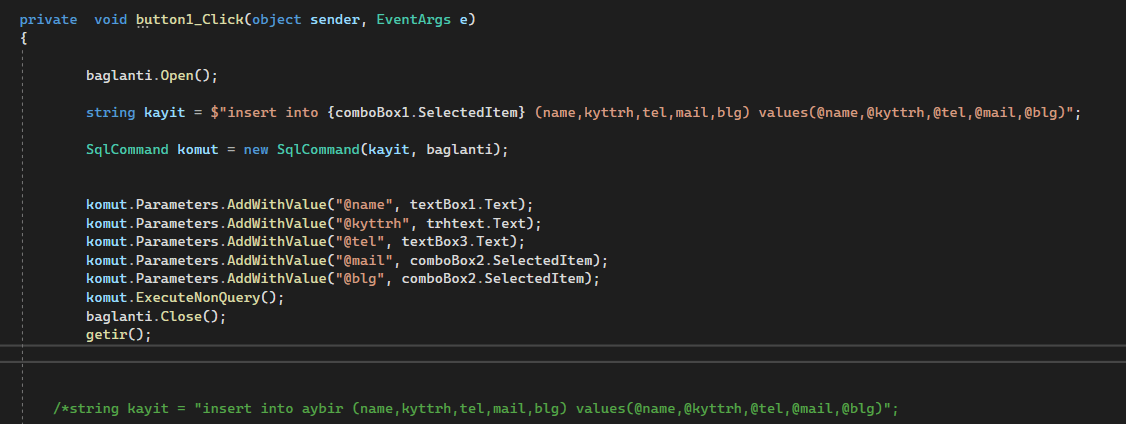
Task: Click the "kayit" argument inside SqlCommand constructor
Action: tap(388, 150)
